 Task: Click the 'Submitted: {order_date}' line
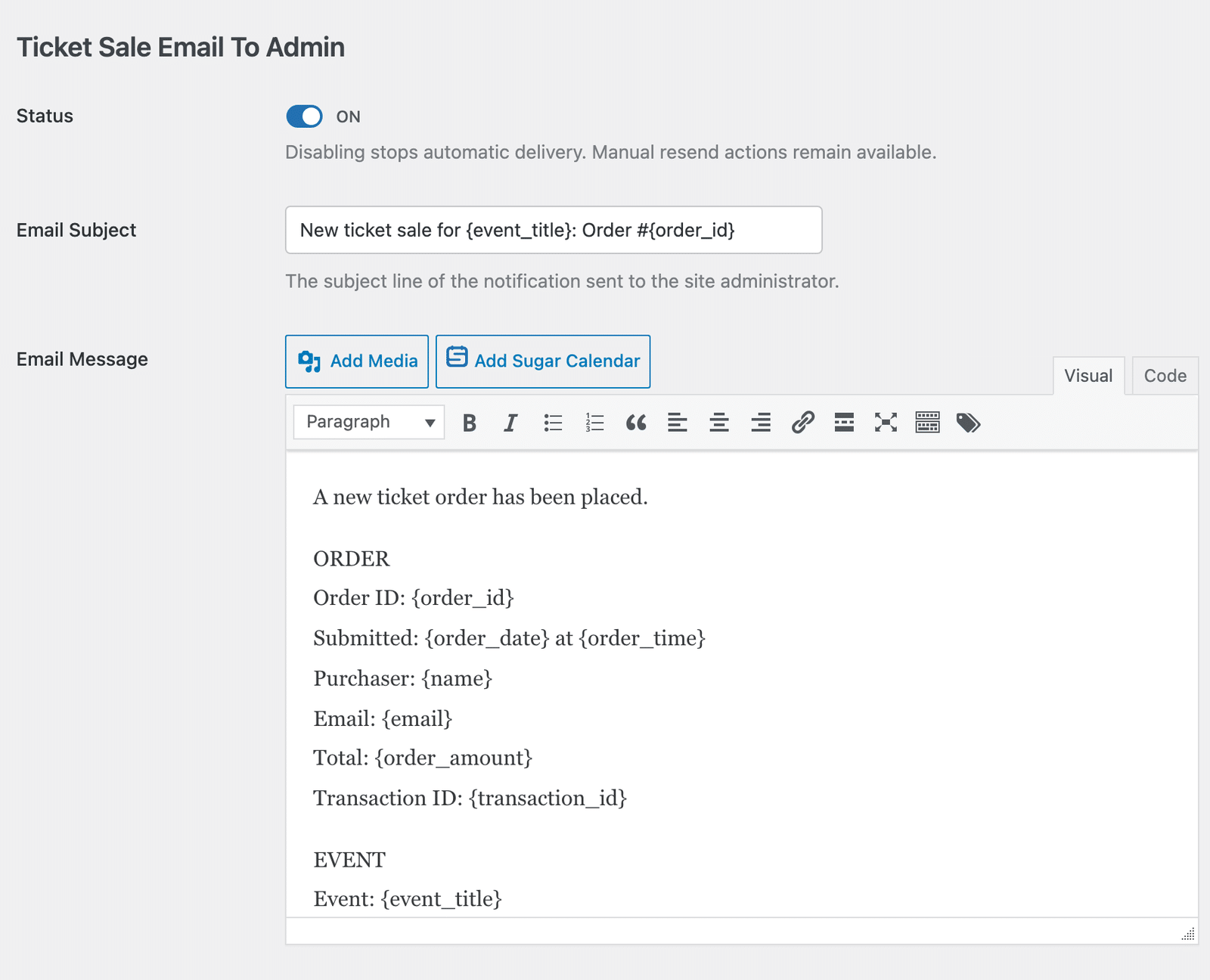(509, 638)
